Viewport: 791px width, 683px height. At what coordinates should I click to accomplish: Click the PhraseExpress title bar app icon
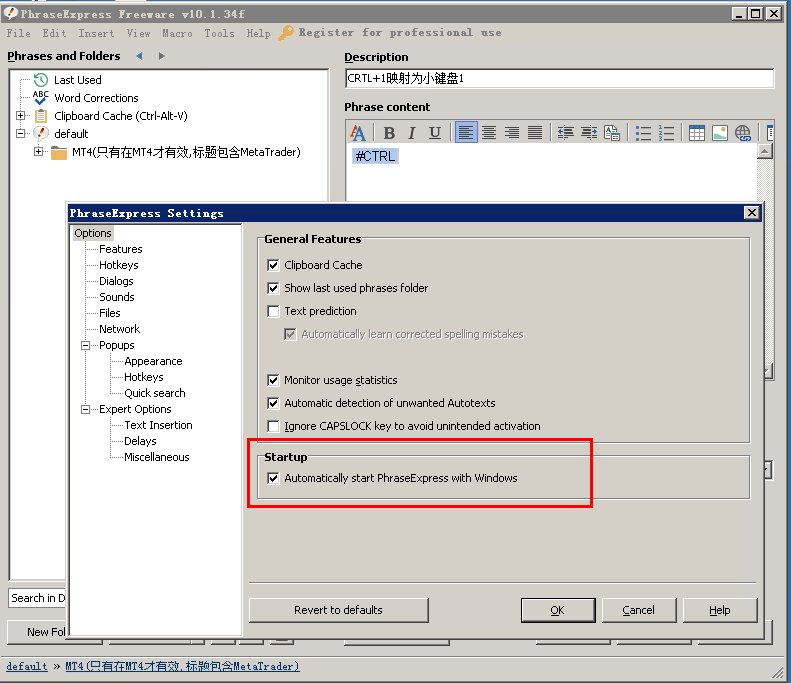point(11,14)
